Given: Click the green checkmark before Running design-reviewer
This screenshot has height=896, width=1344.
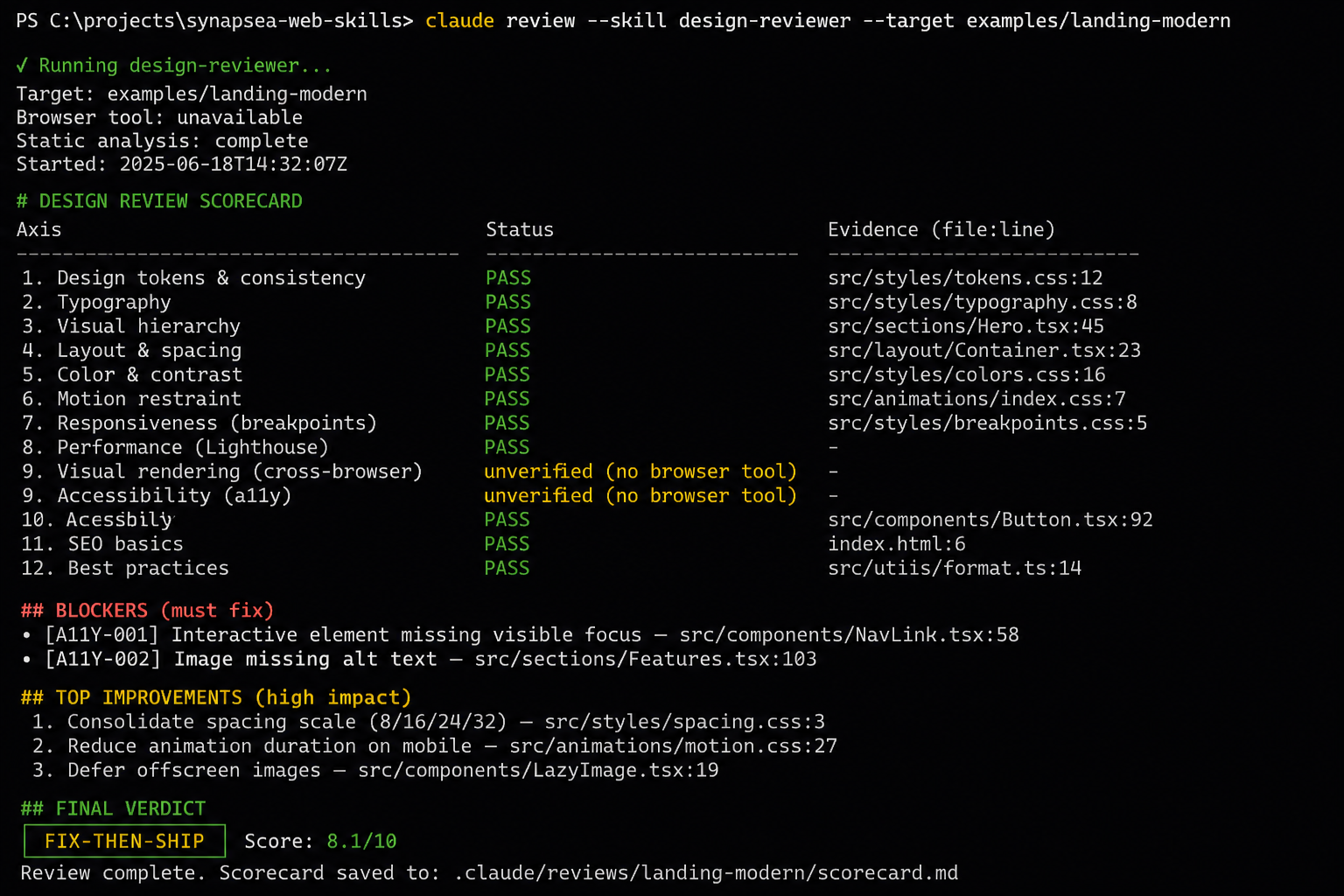Looking at the screenshot, I should (23, 66).
